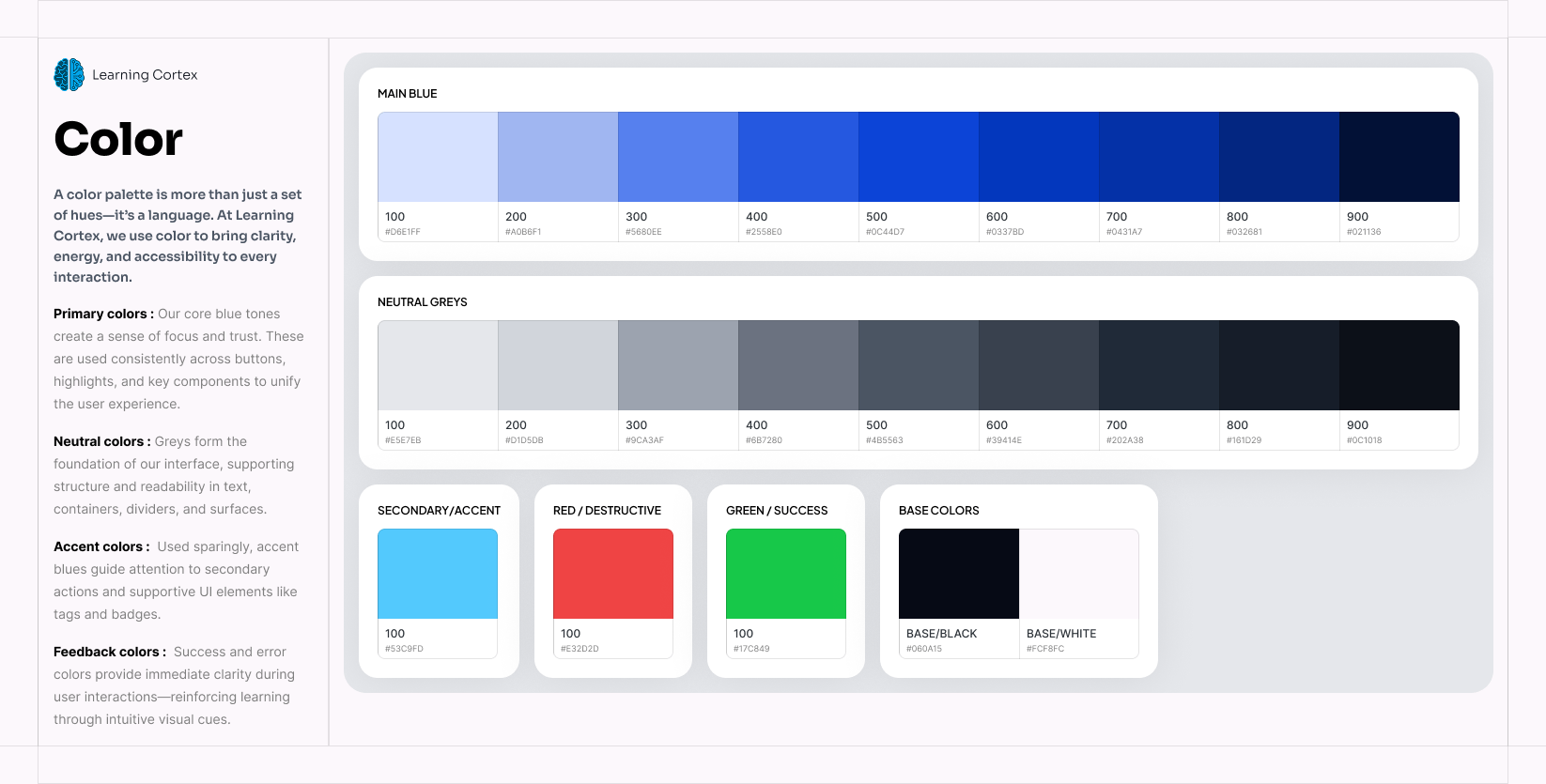
Task: Click the #A0B6F1 hex code
Action: pyautogui.click(x=523, y=232)
